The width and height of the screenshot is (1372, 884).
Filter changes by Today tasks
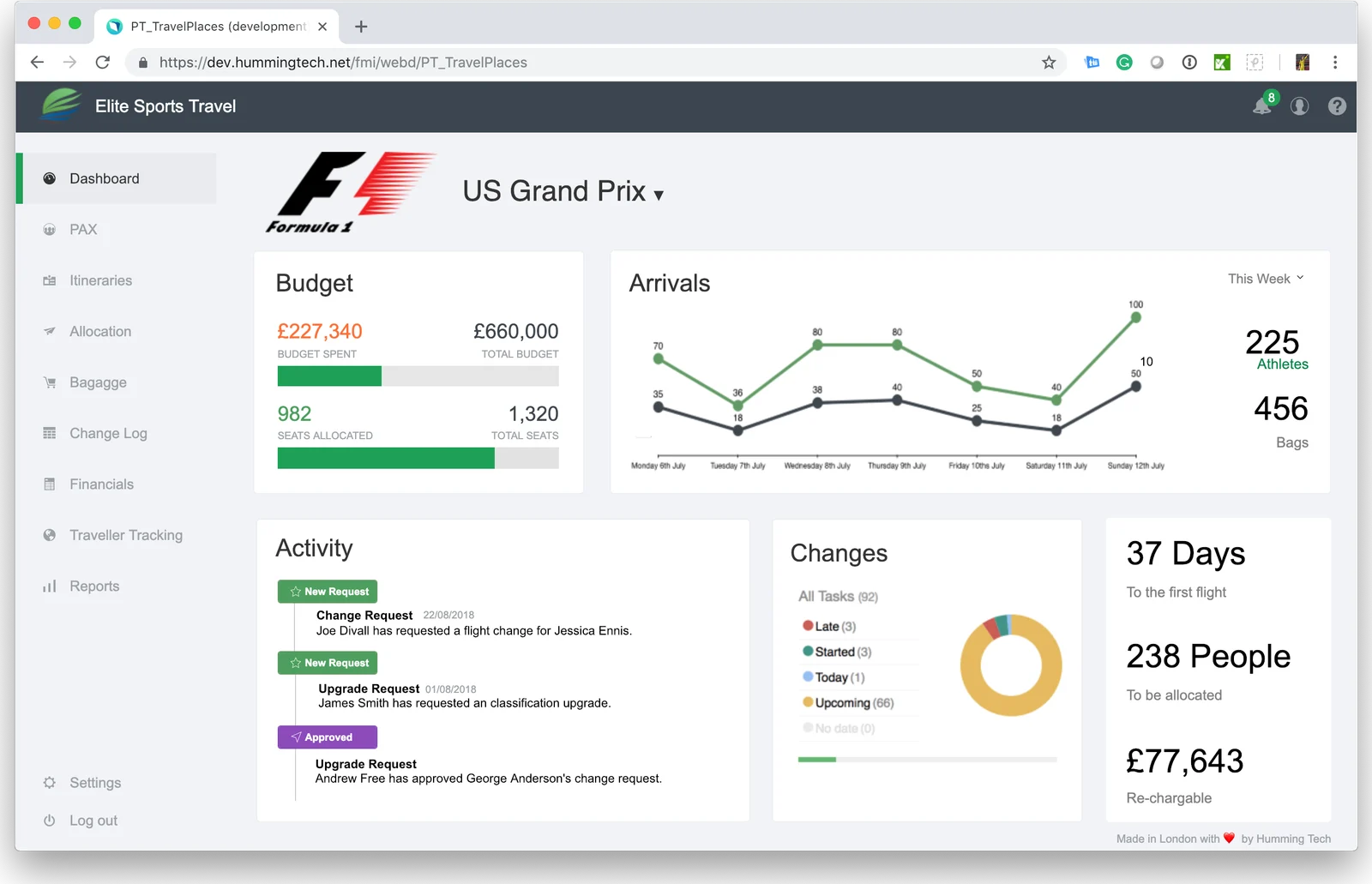(x=833, y=677)
